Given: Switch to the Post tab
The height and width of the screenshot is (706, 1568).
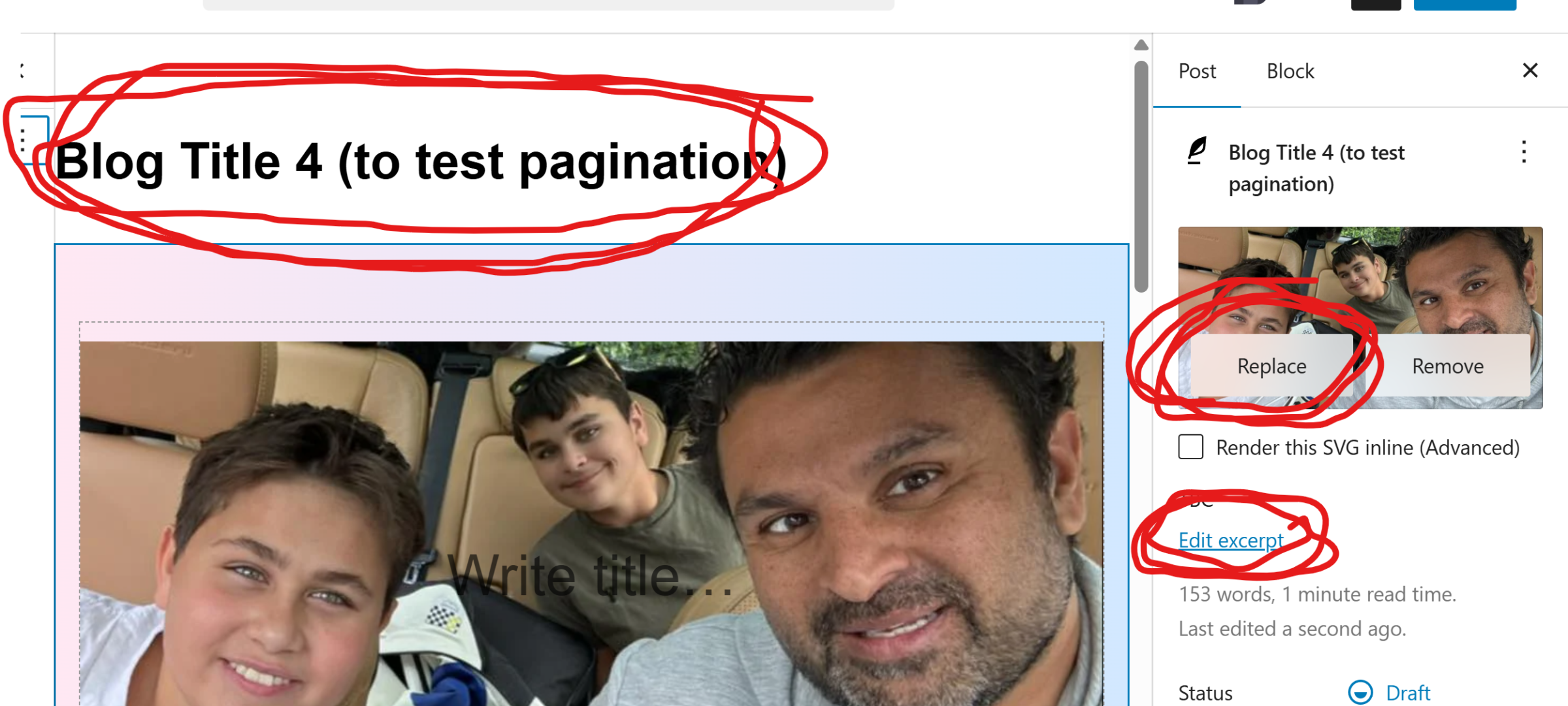Looking at the screenshot, I should (x=1197, y=71).
